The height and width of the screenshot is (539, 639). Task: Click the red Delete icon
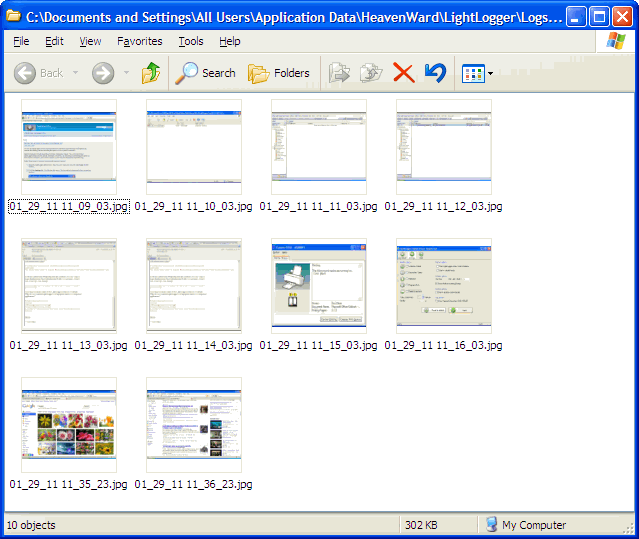tap(403, 73)
